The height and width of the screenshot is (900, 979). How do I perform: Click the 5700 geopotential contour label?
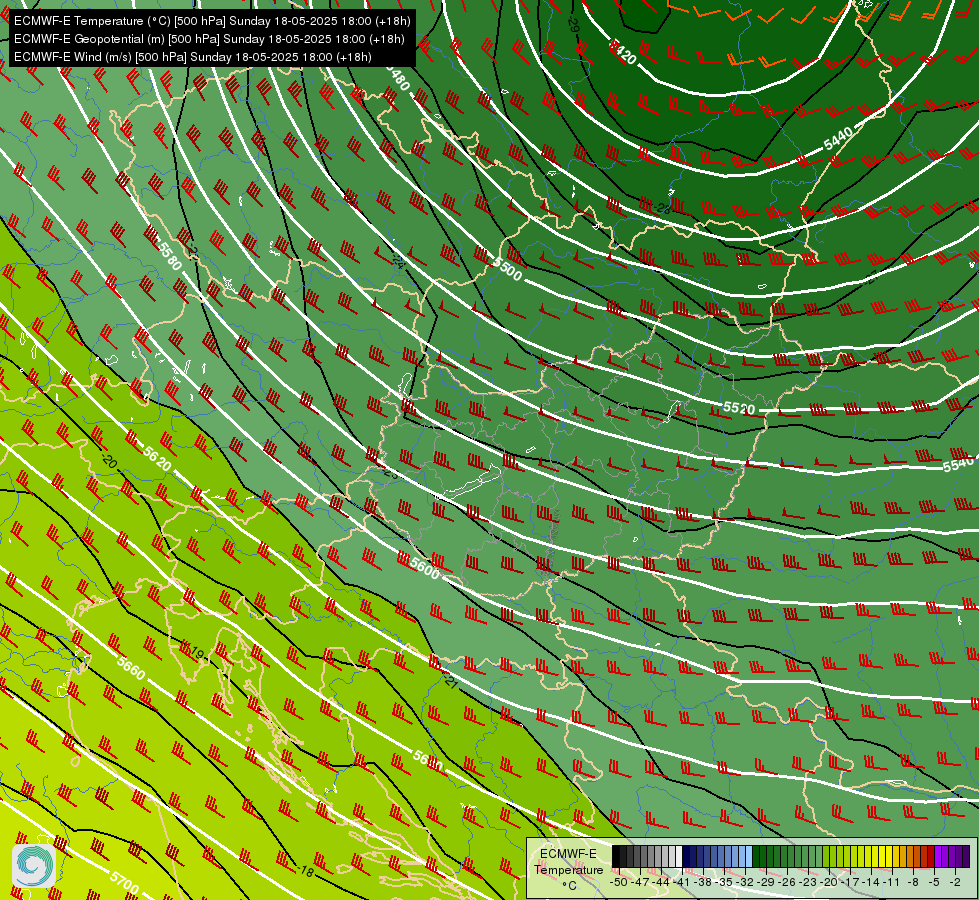[124, 881]
